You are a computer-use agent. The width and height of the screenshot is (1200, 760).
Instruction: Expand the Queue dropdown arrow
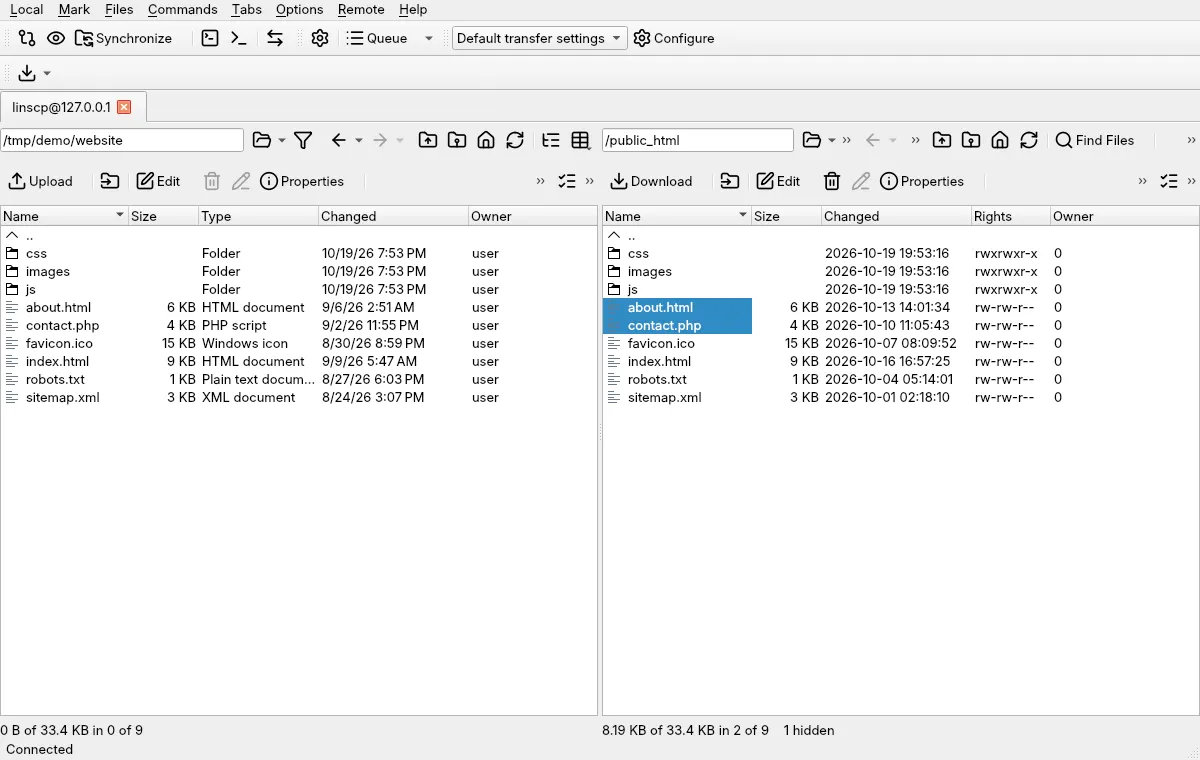tap(429, 38)
